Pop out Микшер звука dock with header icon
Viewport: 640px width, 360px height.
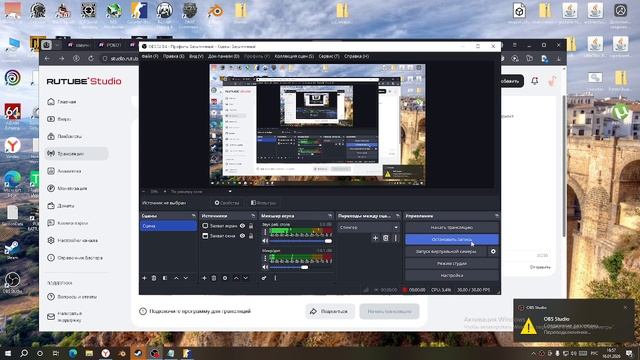(330, 216)
